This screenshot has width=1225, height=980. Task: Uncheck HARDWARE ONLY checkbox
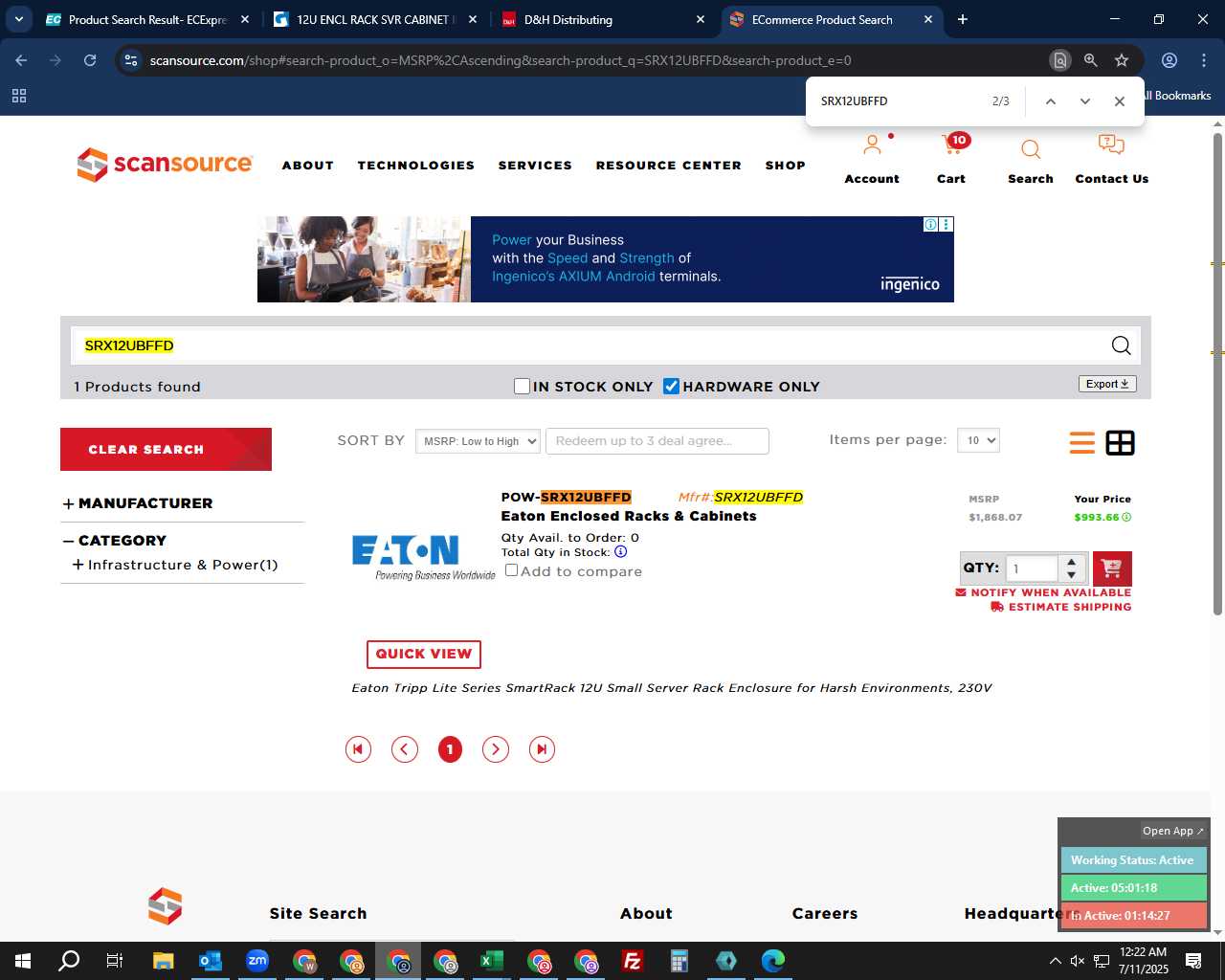coord(671,387)
